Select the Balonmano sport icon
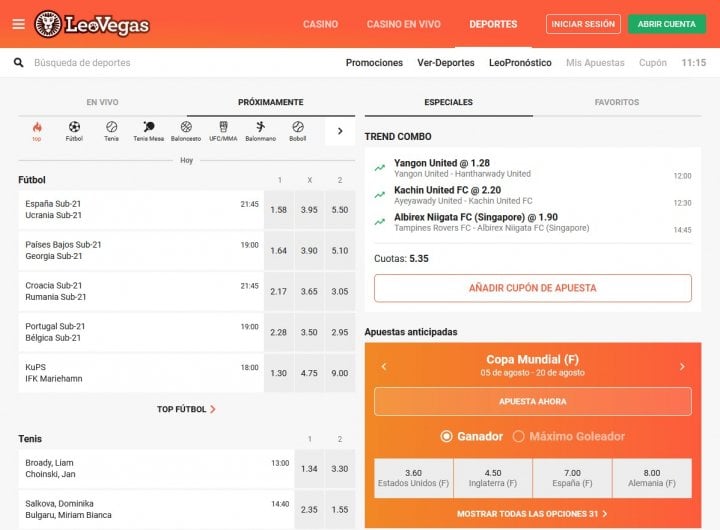This screenshot has width=720, height=530. tap(260, 131)
